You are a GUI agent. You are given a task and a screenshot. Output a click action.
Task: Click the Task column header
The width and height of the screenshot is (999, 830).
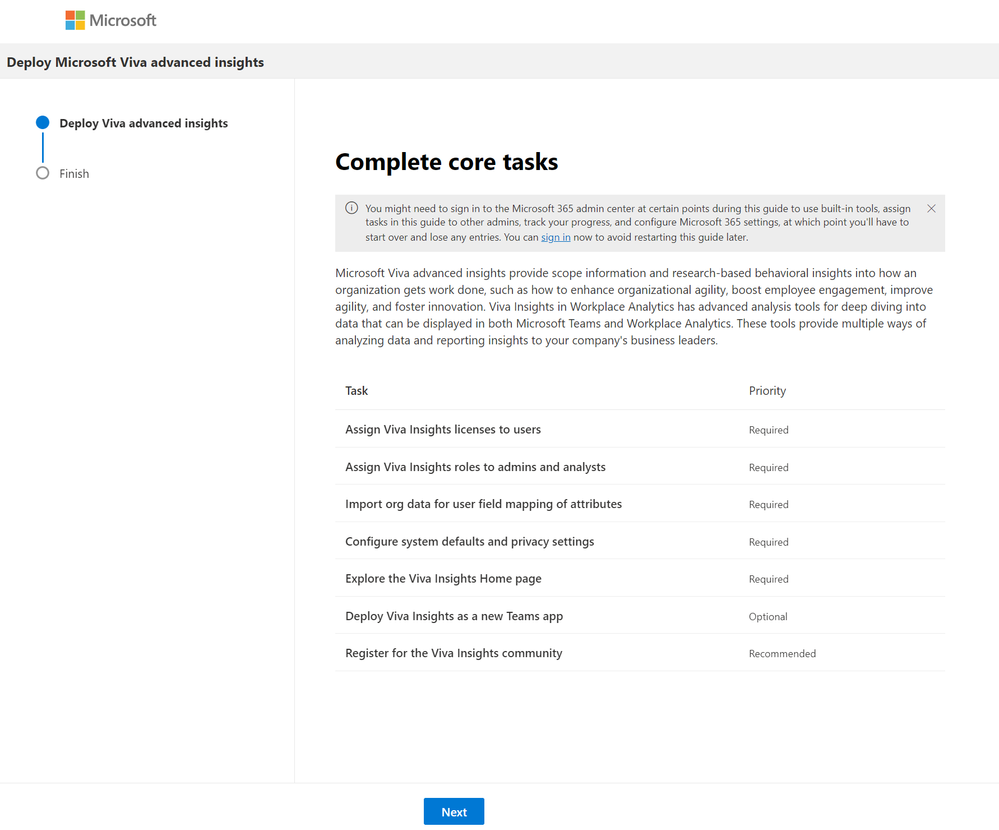tap(357, 390)
